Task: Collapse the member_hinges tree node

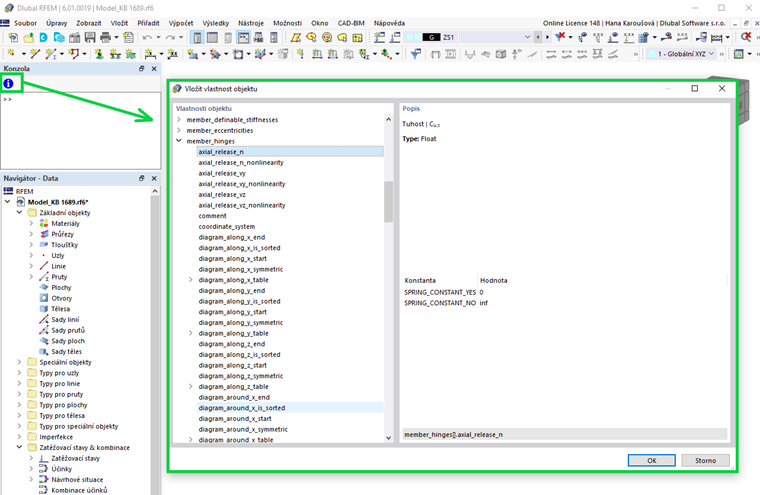Action: [x=179, y=141]
